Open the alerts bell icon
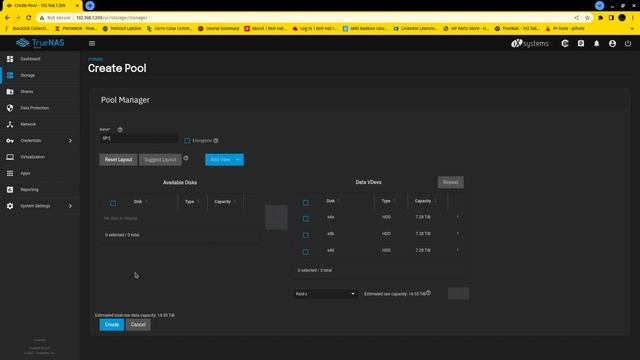The width and height of the screenshot is (640, 360). click(x=596, y=43)
